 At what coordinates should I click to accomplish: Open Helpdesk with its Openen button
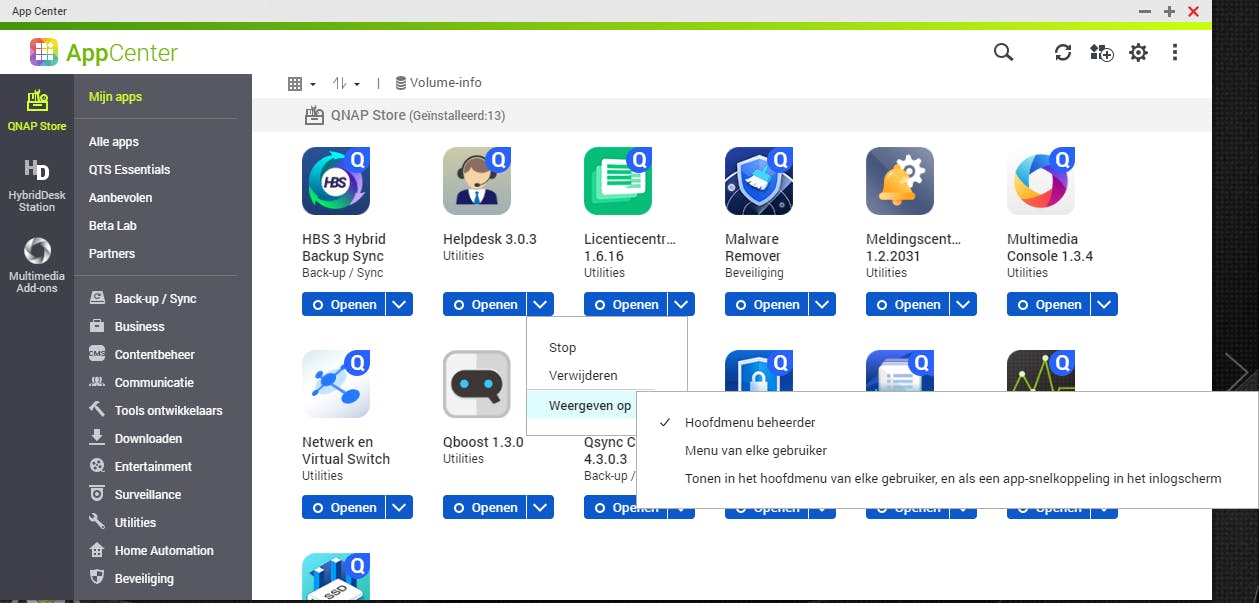coord(484,304)
